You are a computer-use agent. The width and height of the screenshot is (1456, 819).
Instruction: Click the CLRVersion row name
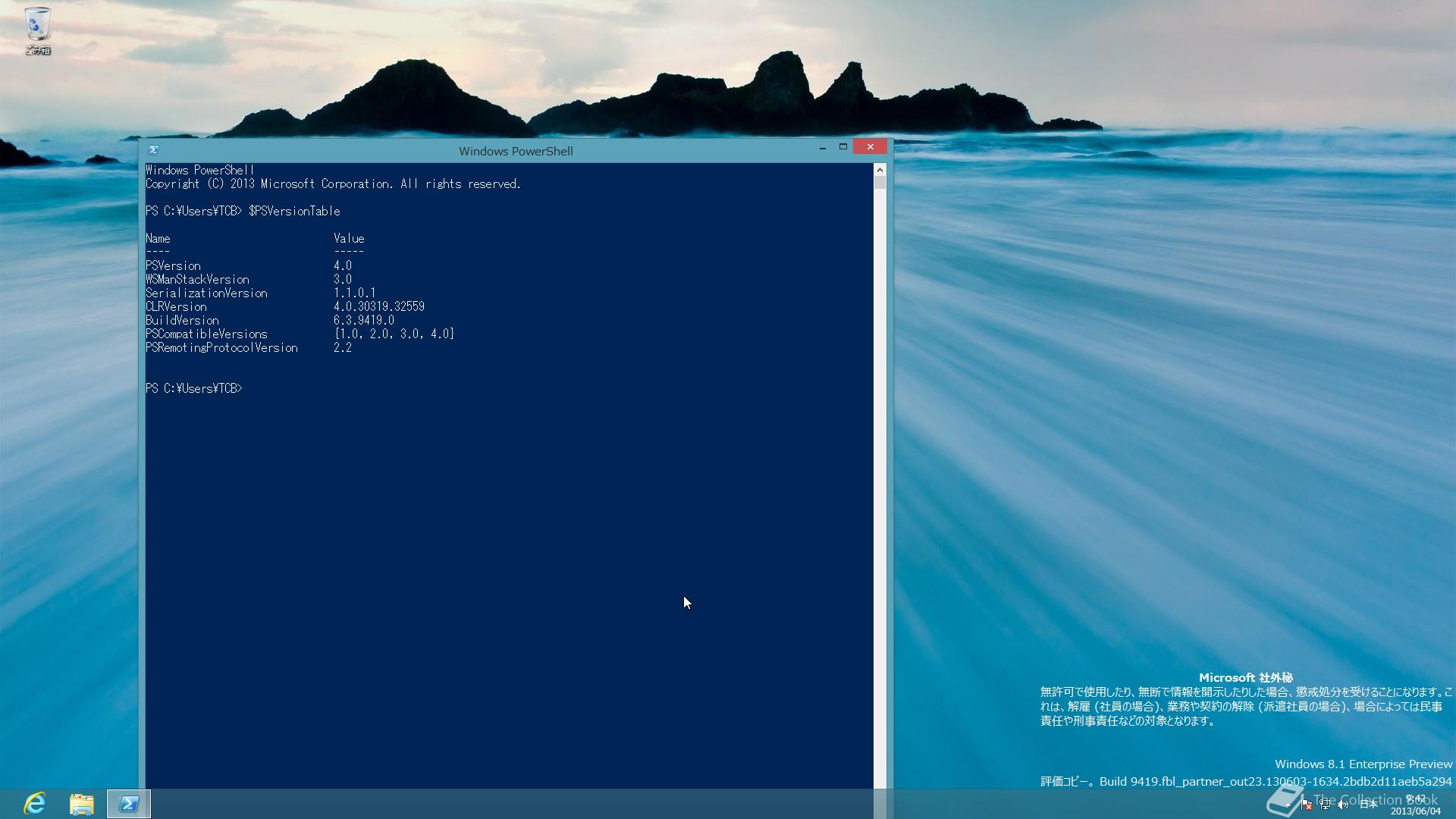point(176,306)
